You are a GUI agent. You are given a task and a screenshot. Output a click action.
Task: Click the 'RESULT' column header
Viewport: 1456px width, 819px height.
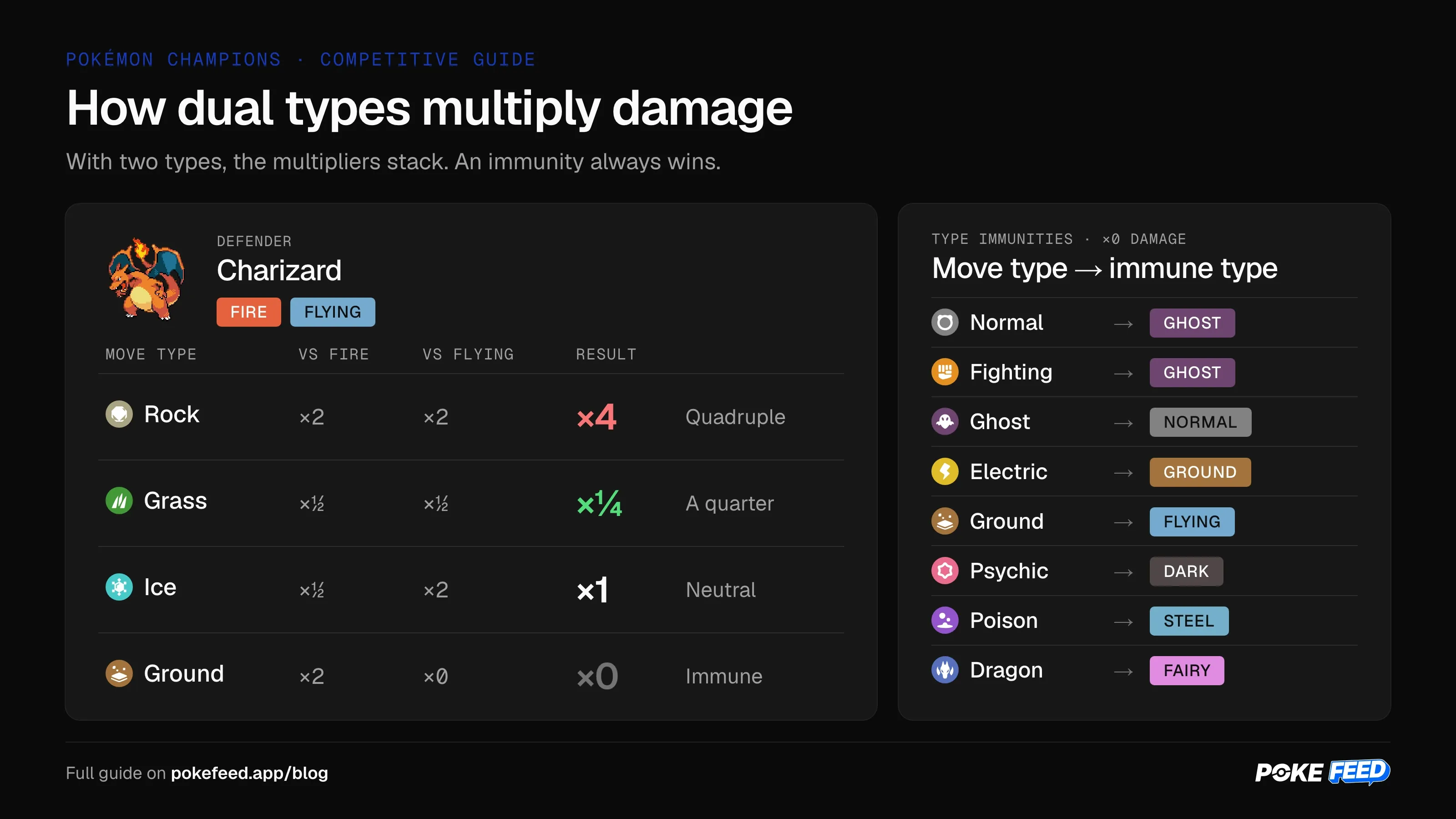pyautogui.click(x=606, y=354)
